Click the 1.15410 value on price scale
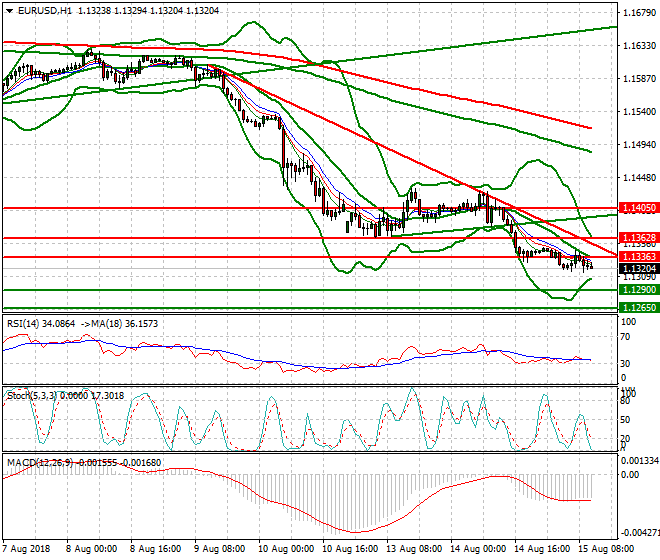The height and width of the screenshot is (560, 660). coord(638,112)
